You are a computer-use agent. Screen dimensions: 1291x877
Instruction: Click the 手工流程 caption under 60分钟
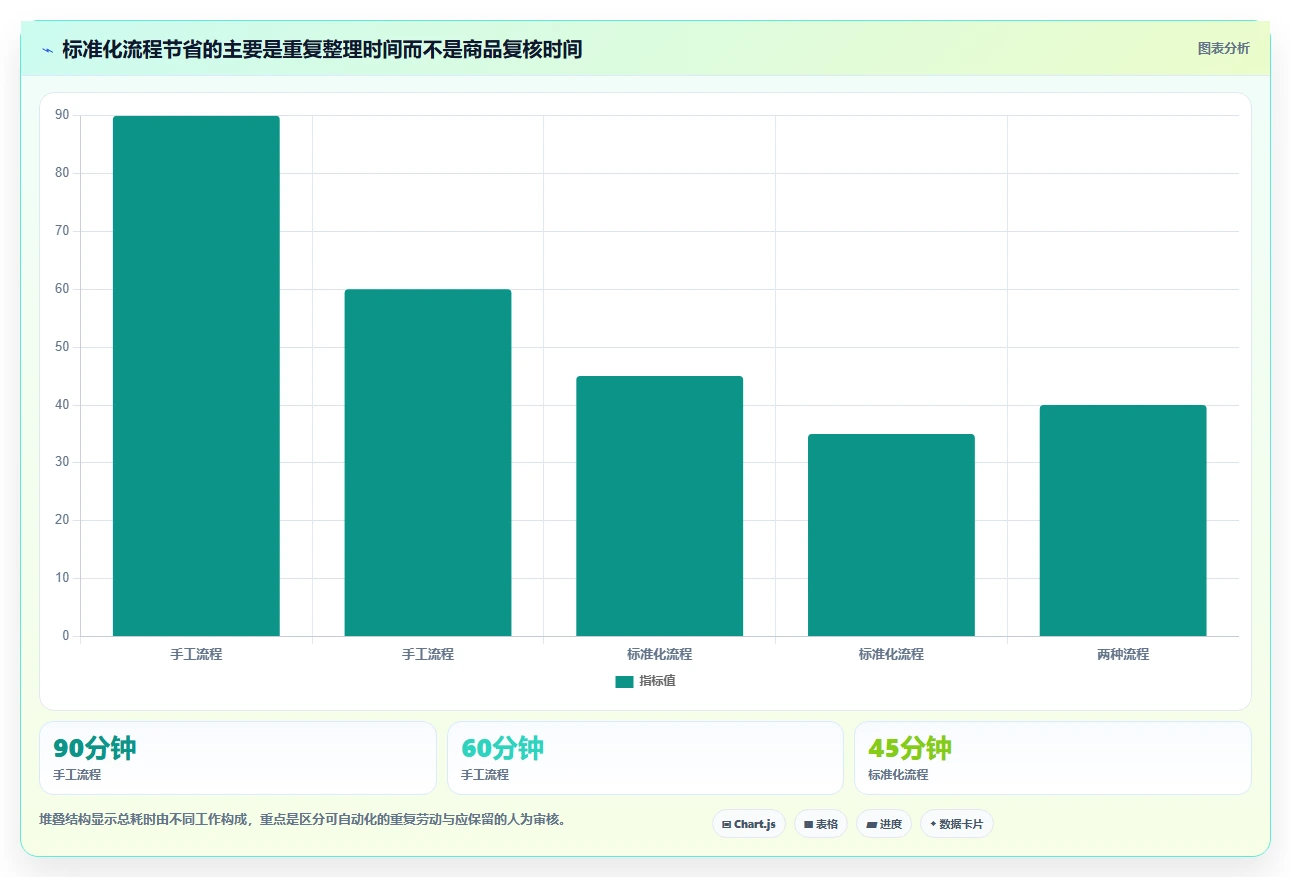(485, 775)
